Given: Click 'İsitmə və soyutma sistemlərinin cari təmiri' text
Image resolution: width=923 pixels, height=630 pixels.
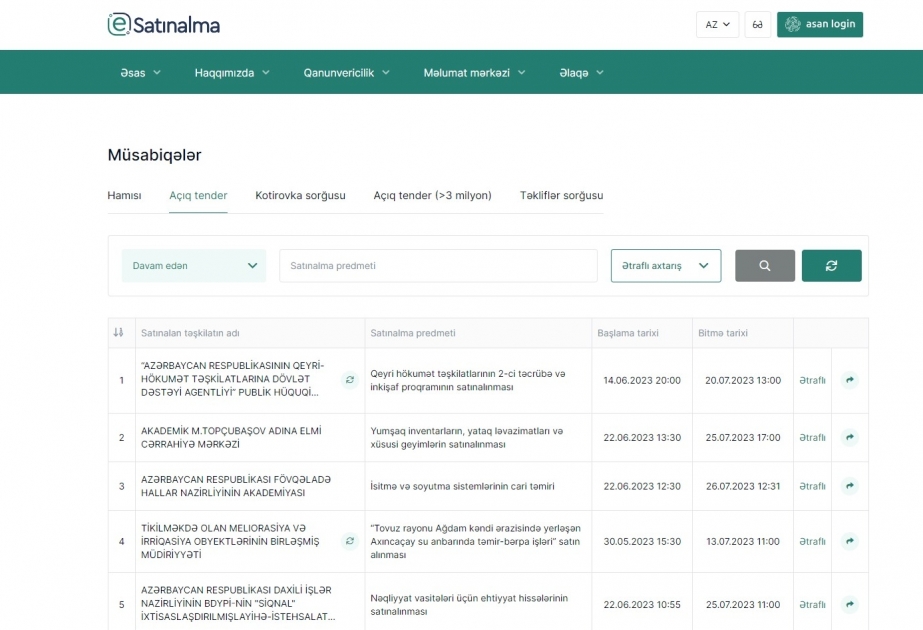Looking at the screenshot, I should pos(462,486).
